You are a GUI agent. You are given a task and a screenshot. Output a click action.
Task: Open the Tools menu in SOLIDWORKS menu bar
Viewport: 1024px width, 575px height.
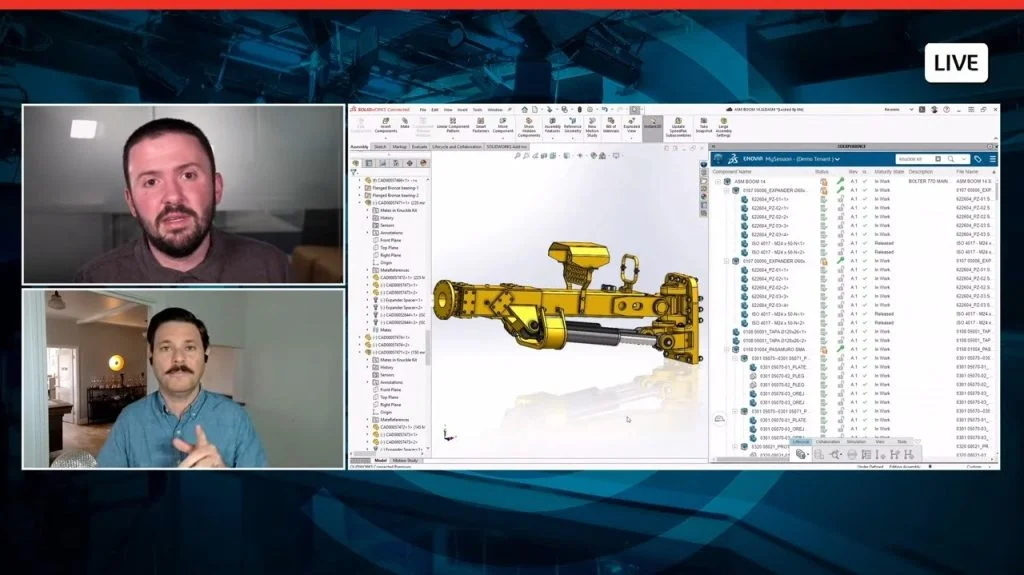tap(477, 110)
